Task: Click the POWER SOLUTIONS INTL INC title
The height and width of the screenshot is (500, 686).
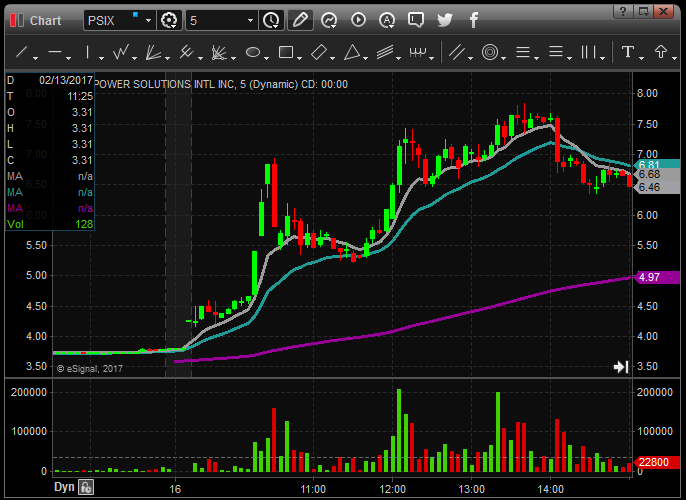Action: click(x=164, y=84)
